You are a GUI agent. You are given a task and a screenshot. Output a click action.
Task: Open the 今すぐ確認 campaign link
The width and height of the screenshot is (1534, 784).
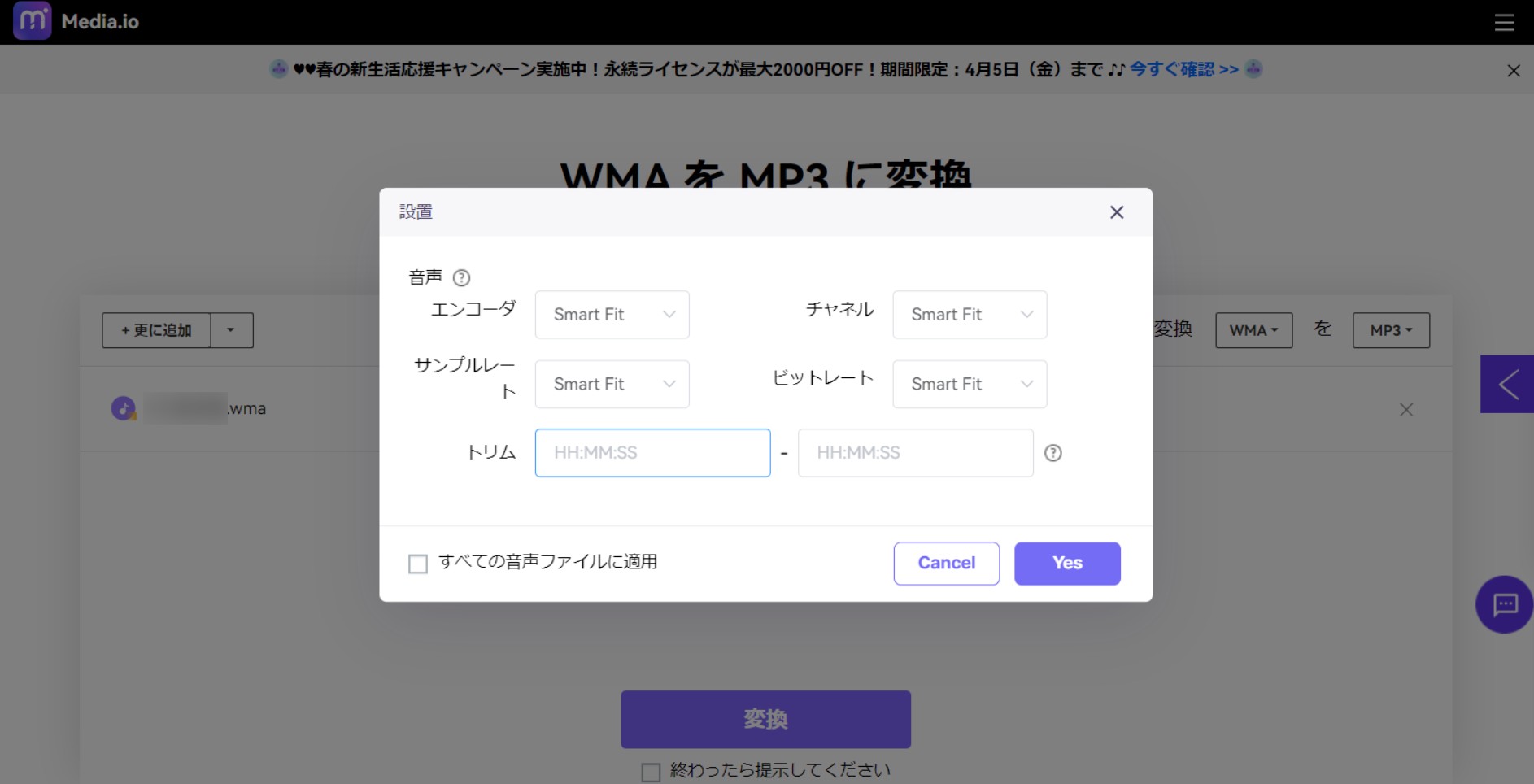point(1183,69)
